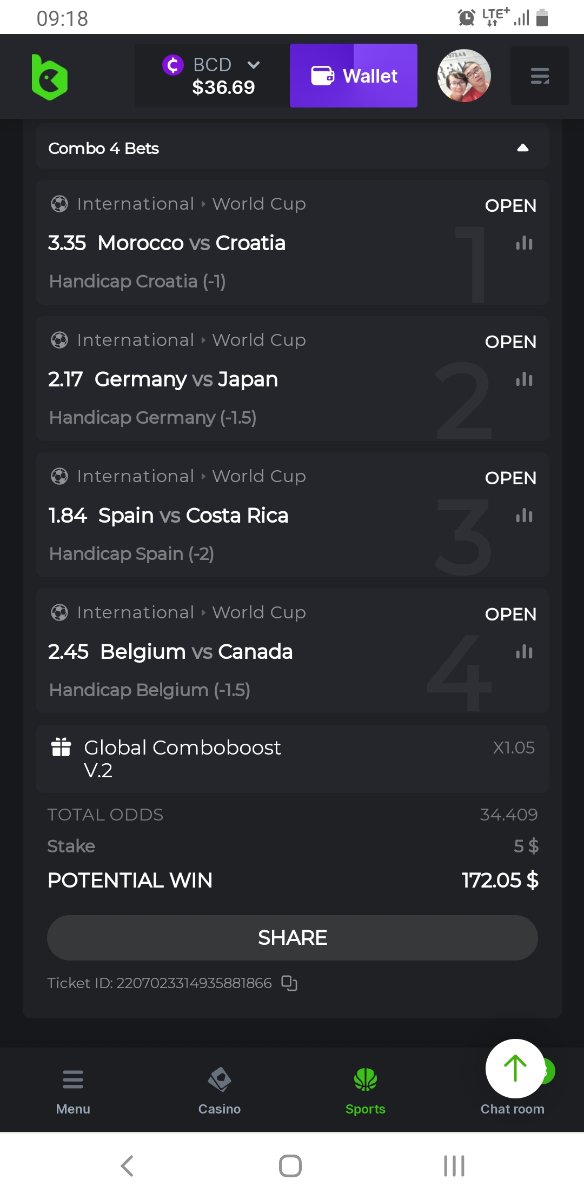Open the Chat room tab
The image size is (584, 1200).
[x=512, y=1108]
